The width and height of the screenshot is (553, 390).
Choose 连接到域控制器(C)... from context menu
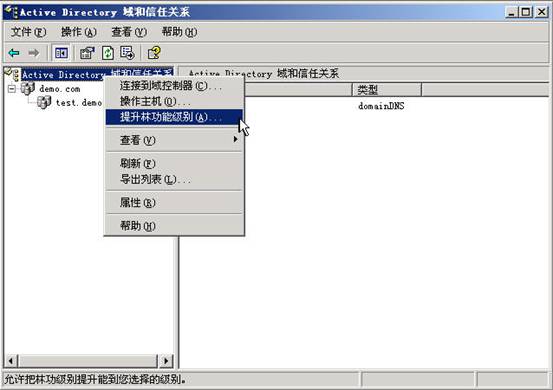[174, 86]
